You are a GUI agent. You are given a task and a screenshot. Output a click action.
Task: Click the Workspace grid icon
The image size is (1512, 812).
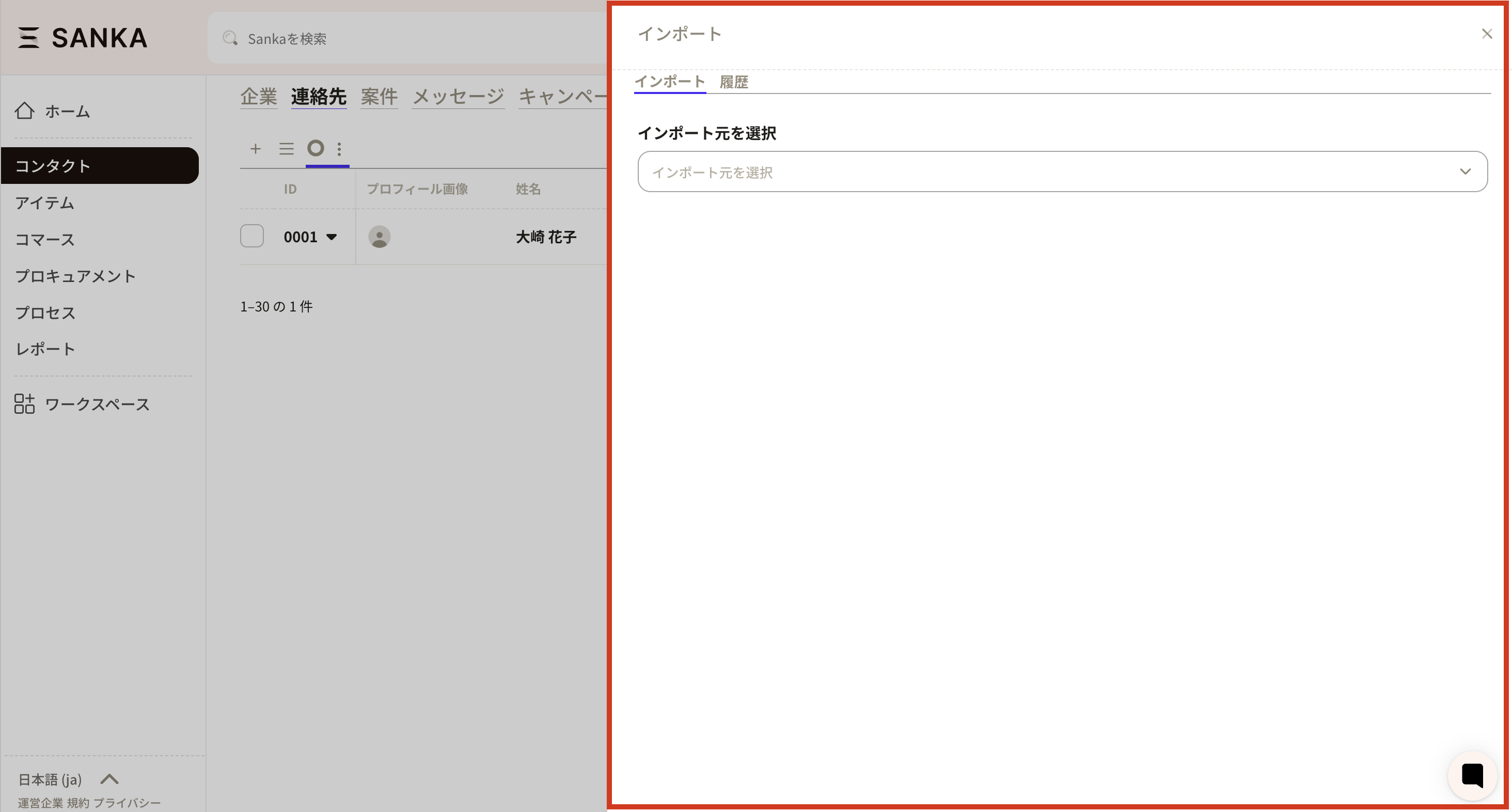click(x=25, y=404)
